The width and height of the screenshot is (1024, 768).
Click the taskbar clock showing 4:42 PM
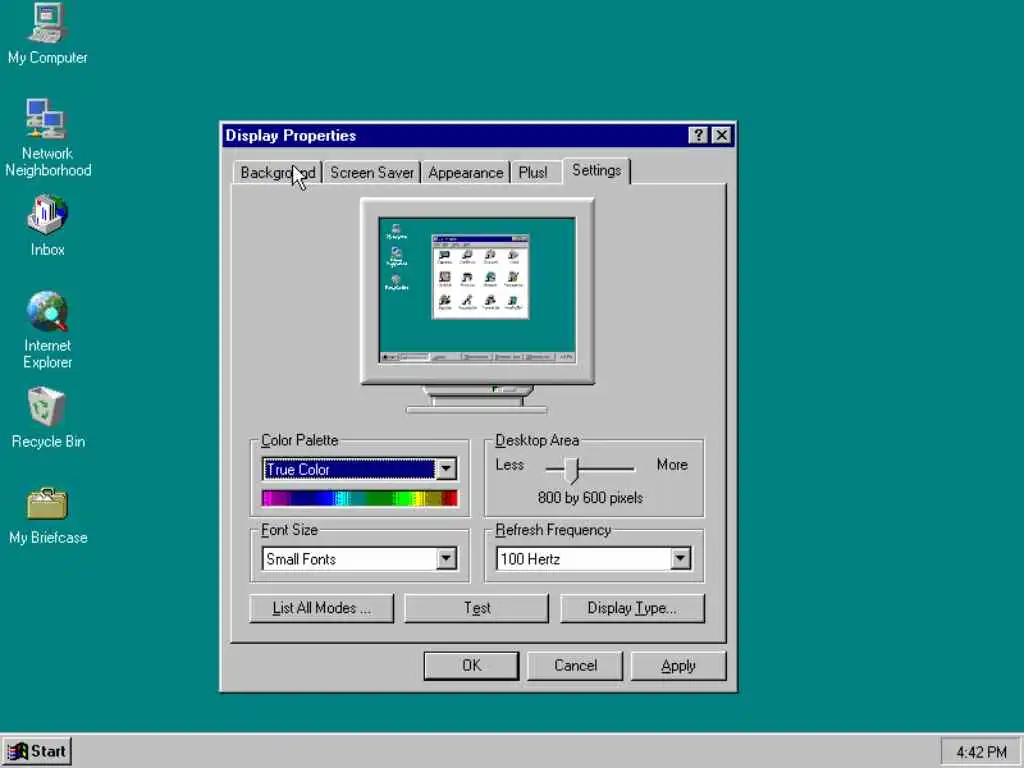(x=980, y=752)
